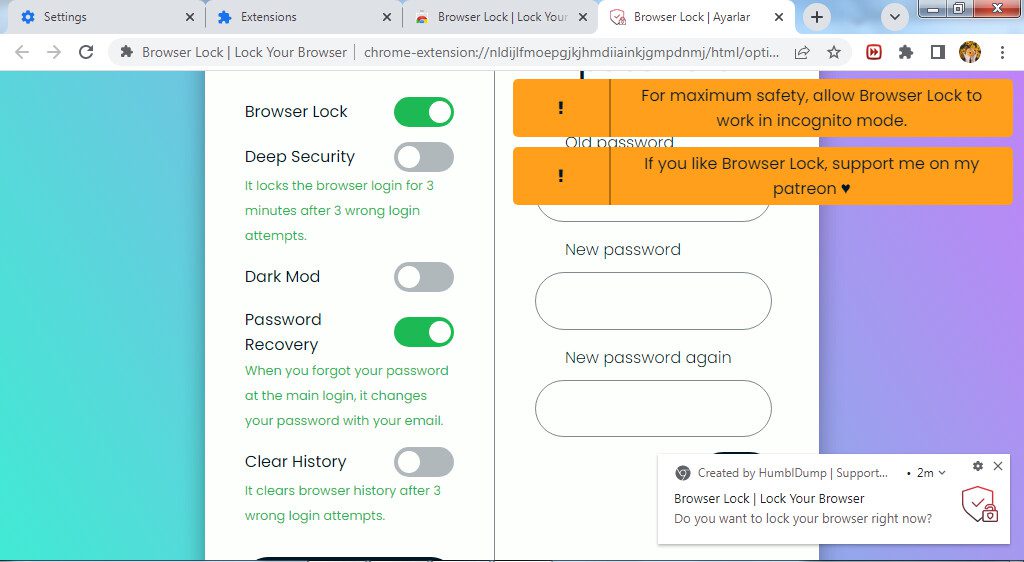Enable the Clear History switch
The height and width of the screenshot is (562, 1024).
[424, 462]
